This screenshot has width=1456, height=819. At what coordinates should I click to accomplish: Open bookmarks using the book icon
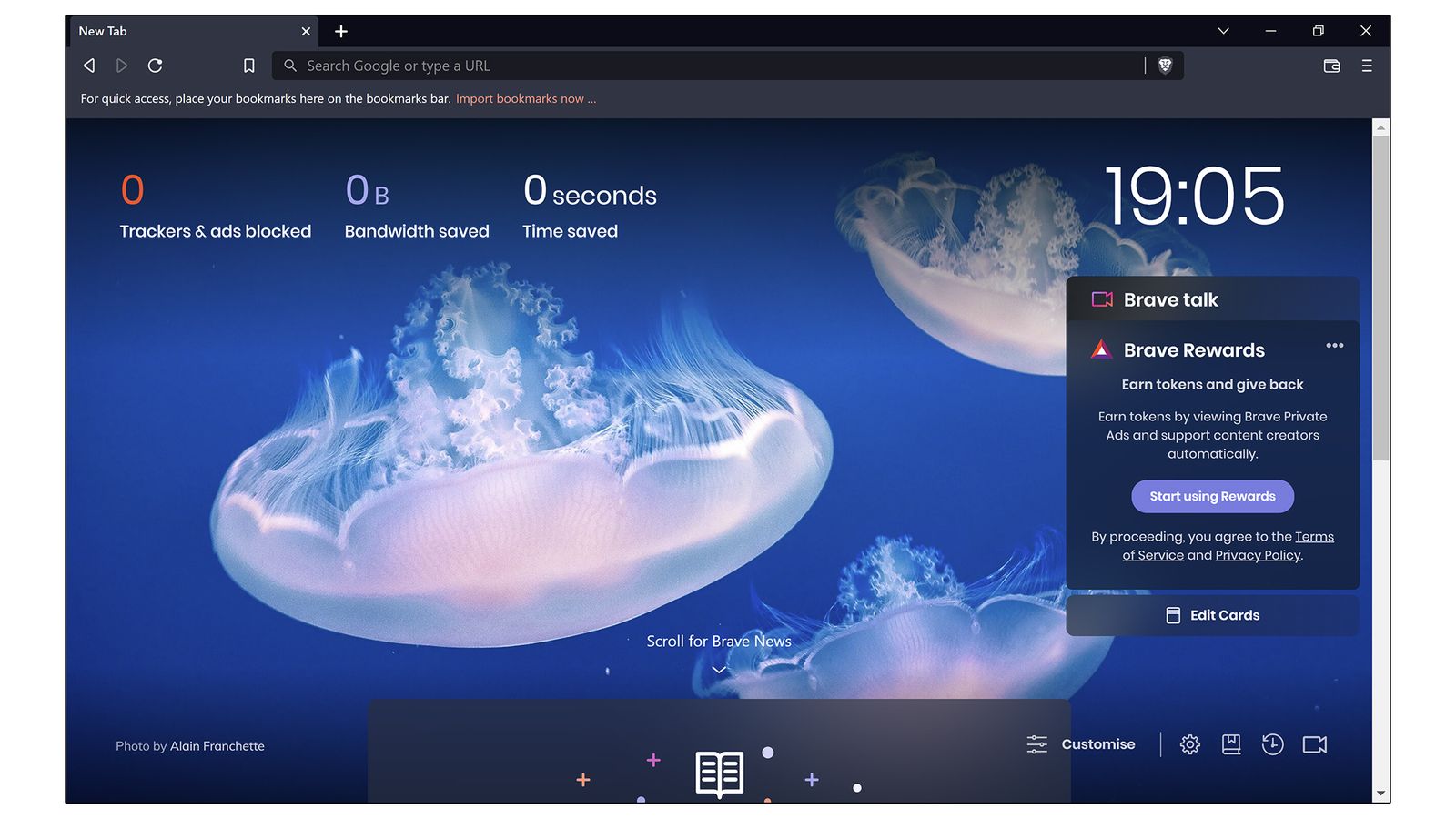click(1231, 744)
